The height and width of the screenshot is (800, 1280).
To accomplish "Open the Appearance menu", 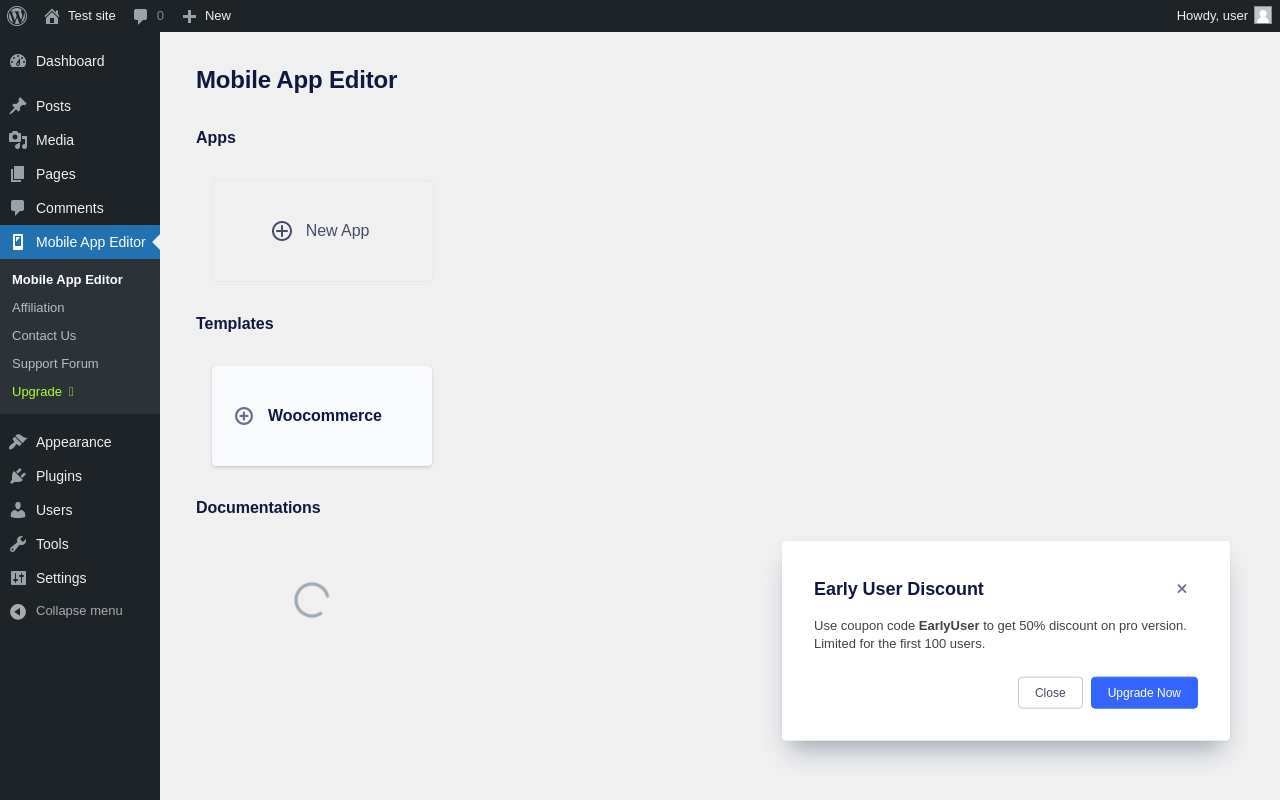I will tap(80, 442).
